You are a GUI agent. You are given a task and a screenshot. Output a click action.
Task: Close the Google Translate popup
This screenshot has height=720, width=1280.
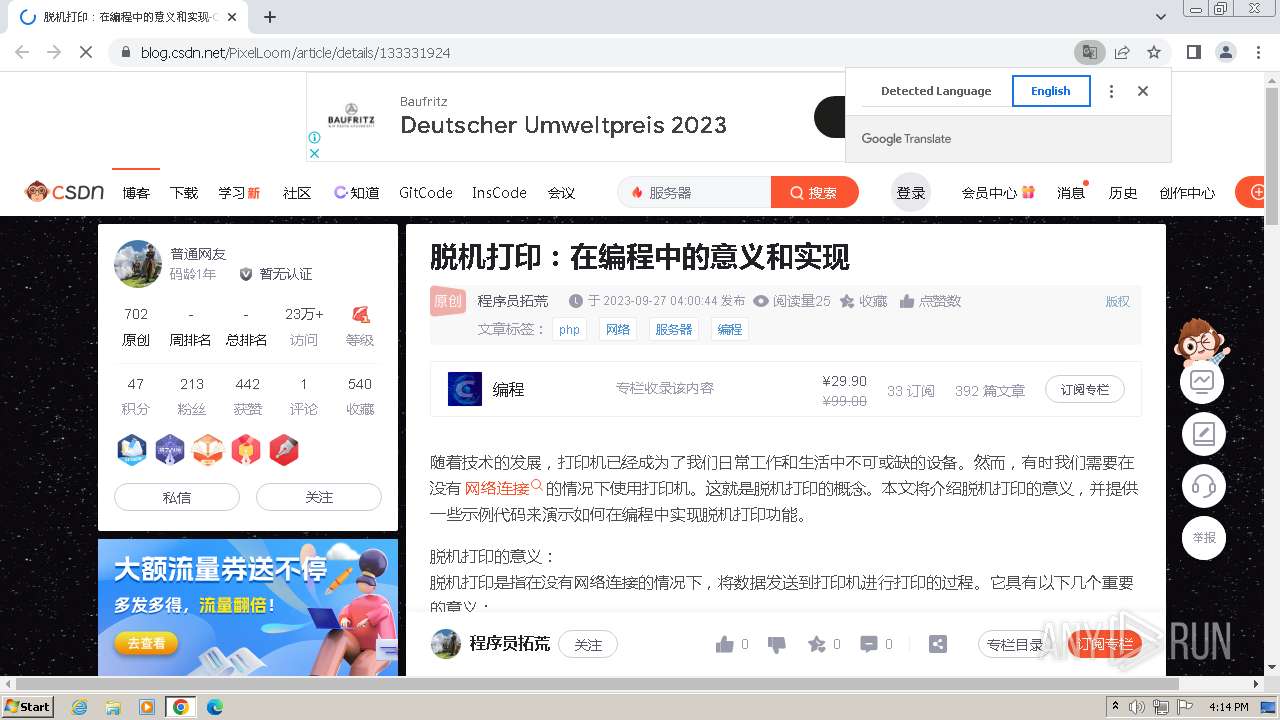pos(1143,91)
